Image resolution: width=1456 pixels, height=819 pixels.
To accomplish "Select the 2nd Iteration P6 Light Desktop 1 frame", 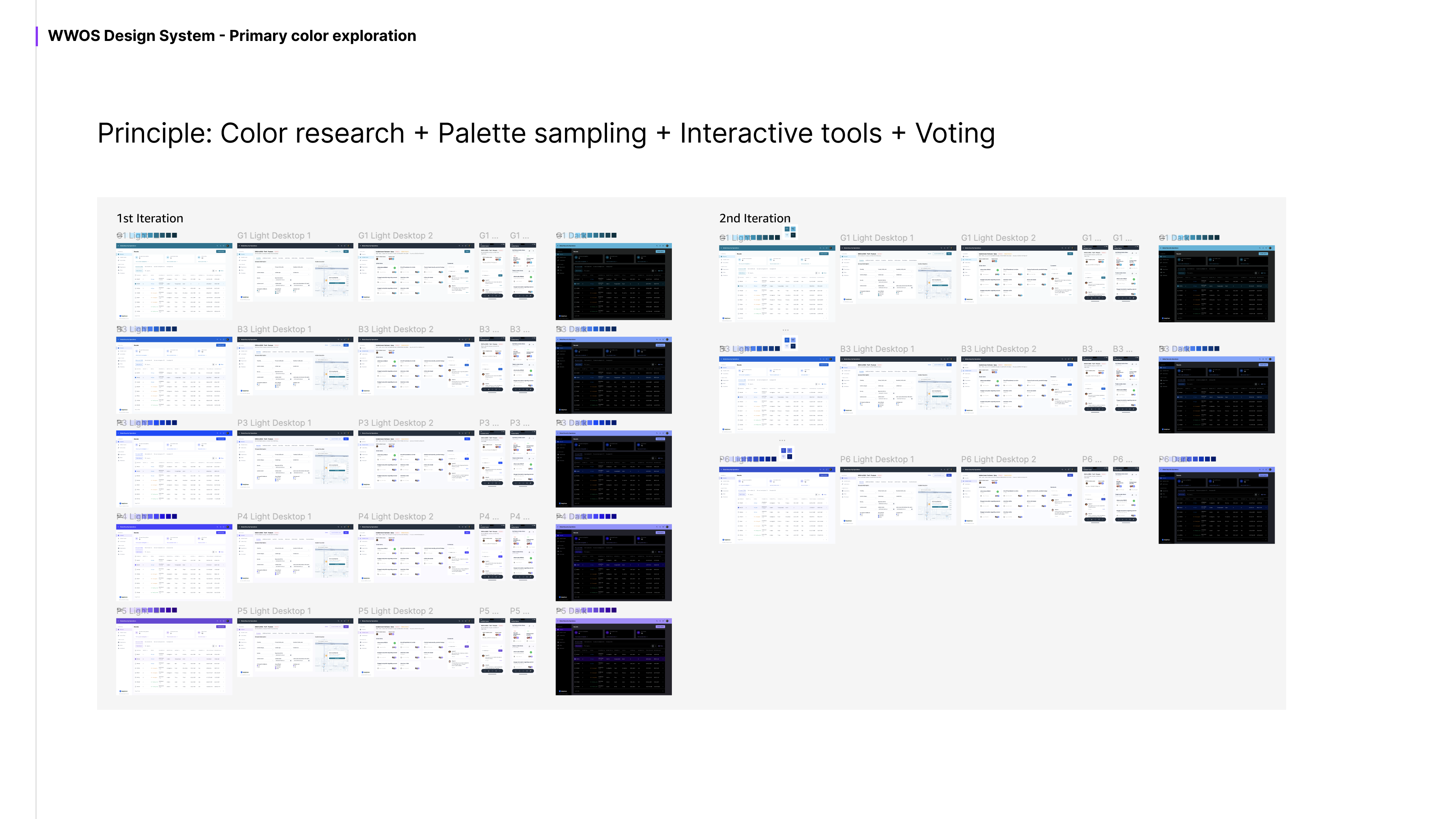I will coord(897,496).
